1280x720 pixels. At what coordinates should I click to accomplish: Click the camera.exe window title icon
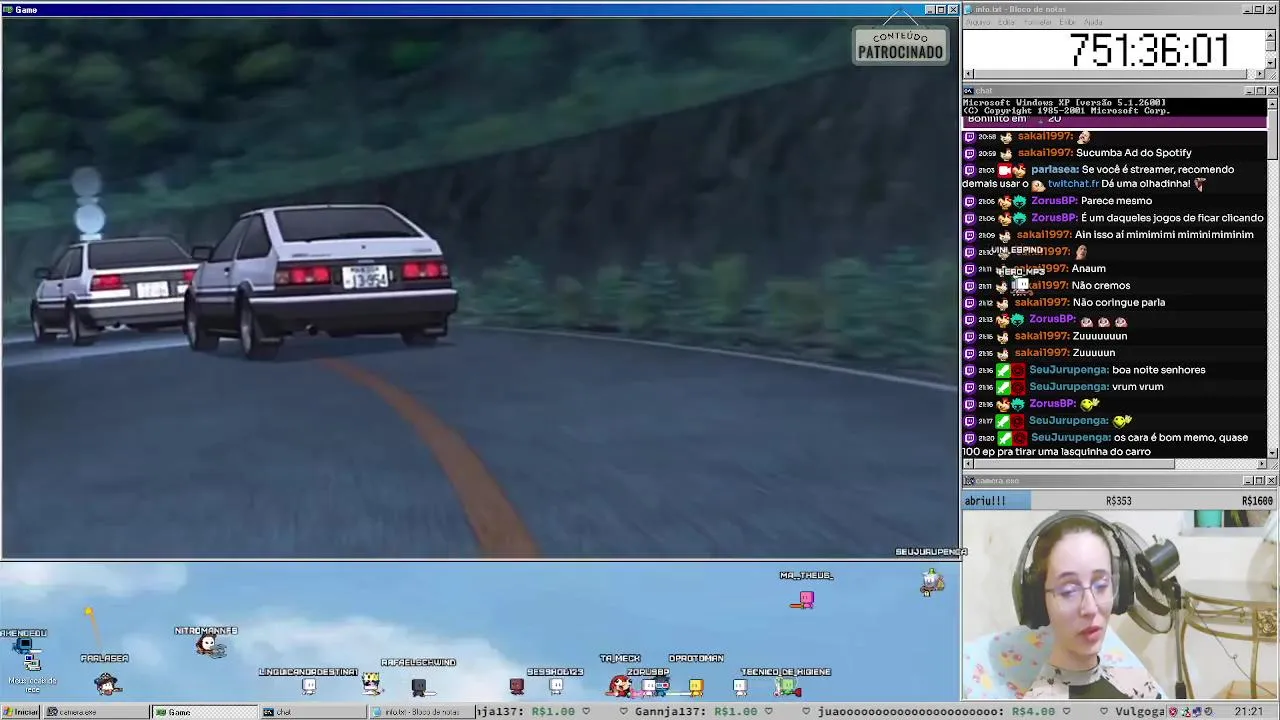969,481
